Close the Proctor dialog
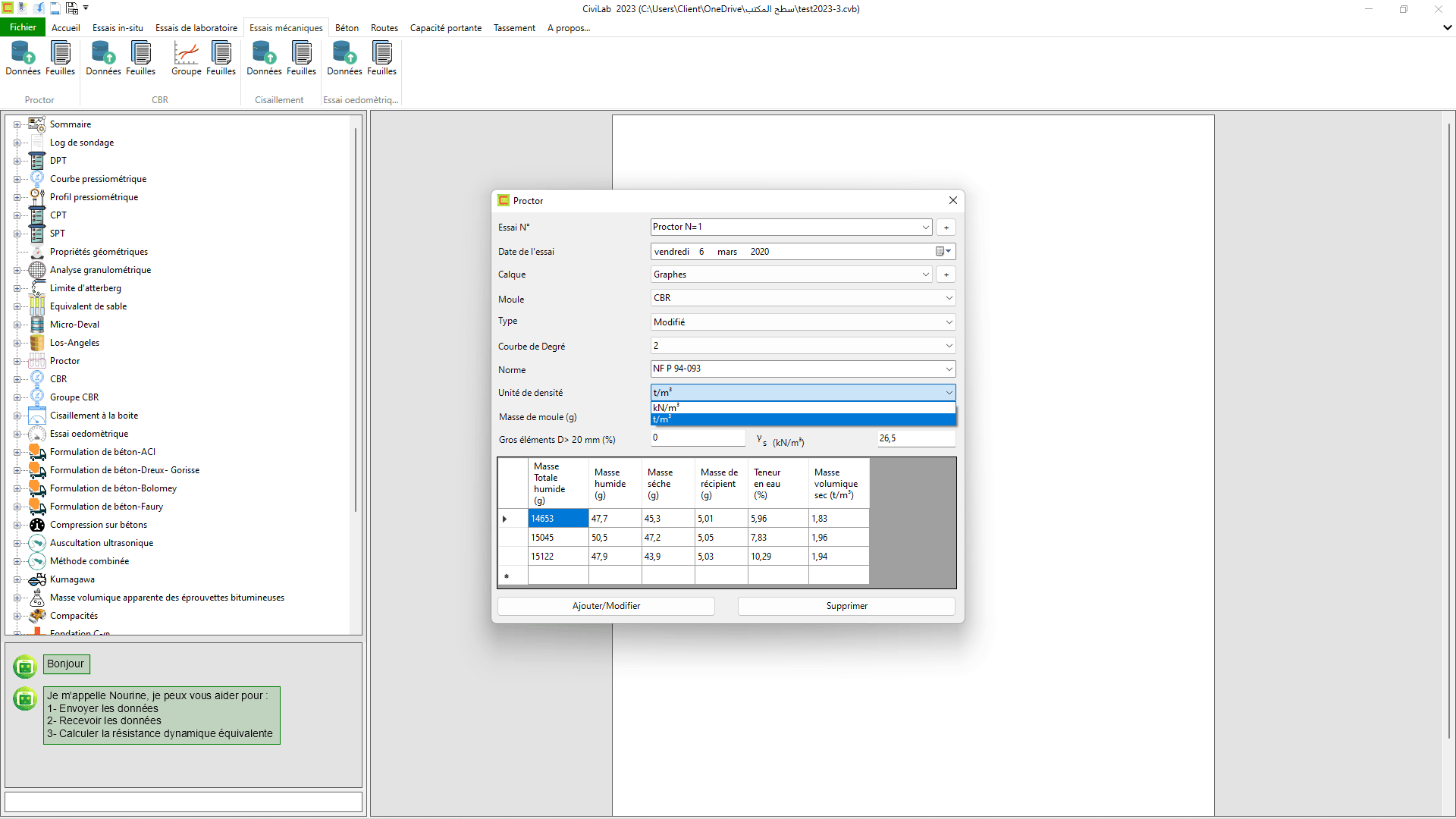Viewport: 1456px width, 819px height. (953, 201)
